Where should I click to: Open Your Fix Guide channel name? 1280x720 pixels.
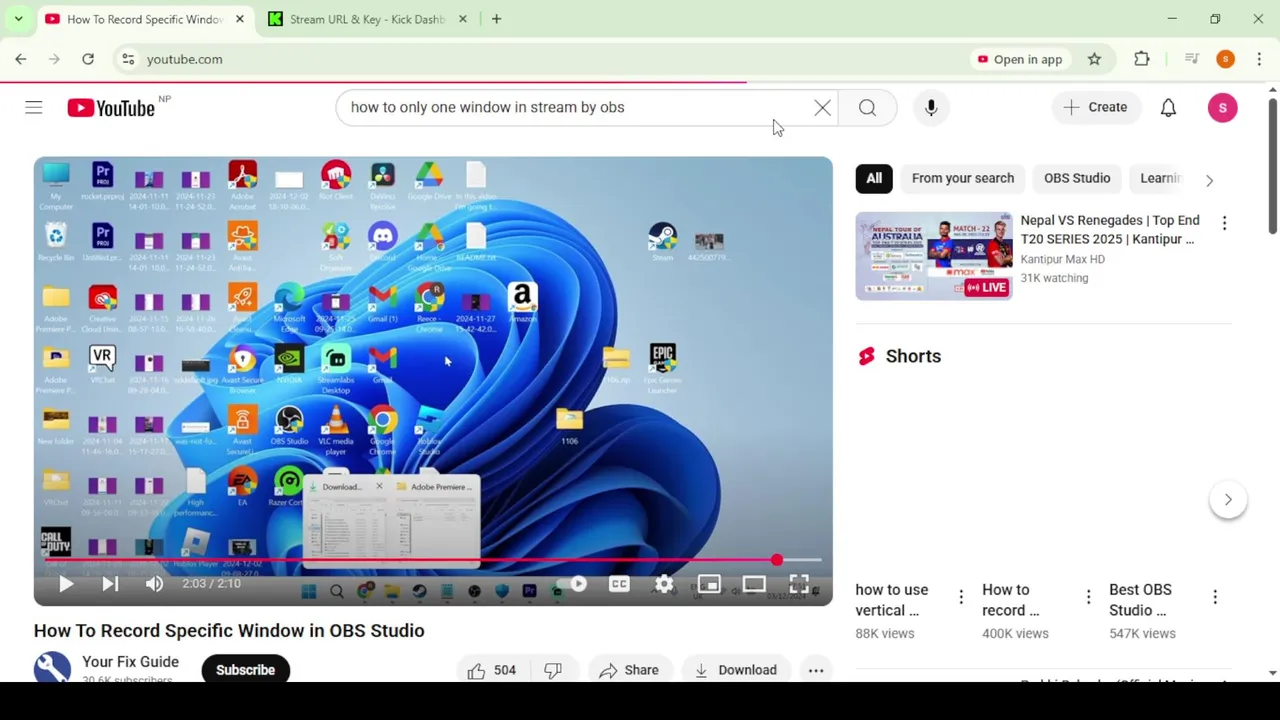pyautogui.click(x=130, y=662)
